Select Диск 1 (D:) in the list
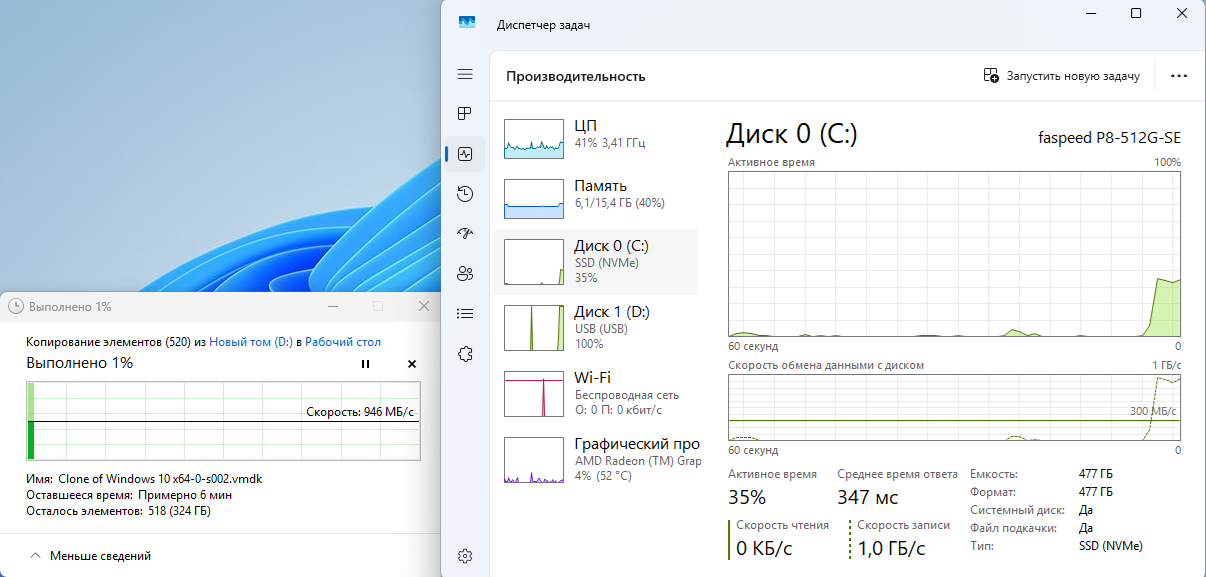1206x577 pixels. 597,327
